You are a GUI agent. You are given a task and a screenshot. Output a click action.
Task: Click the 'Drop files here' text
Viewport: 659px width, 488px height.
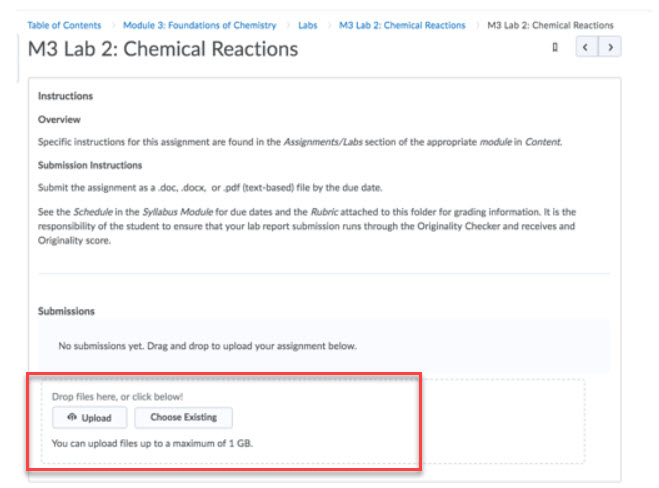(x=117, y=396)
